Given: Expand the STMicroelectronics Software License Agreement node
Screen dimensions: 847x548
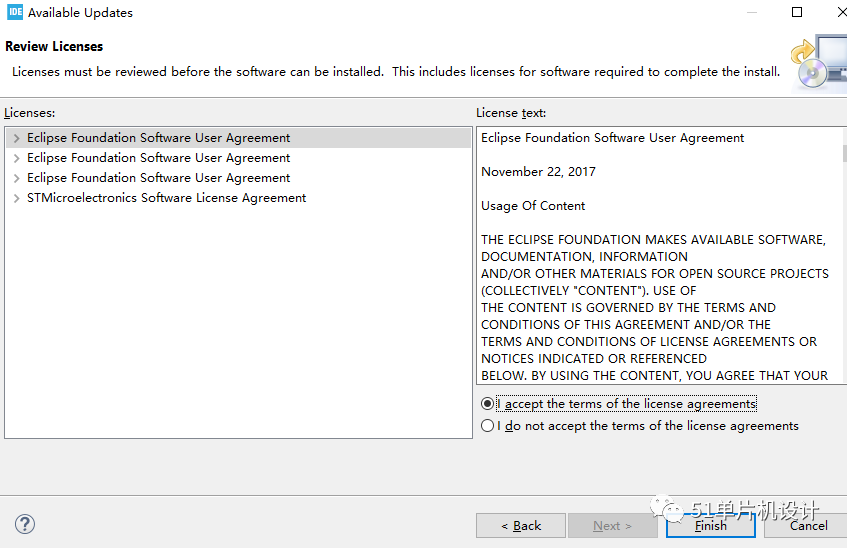Looking at the screenshot, I should pyautogui.click(x=17, y=198).
